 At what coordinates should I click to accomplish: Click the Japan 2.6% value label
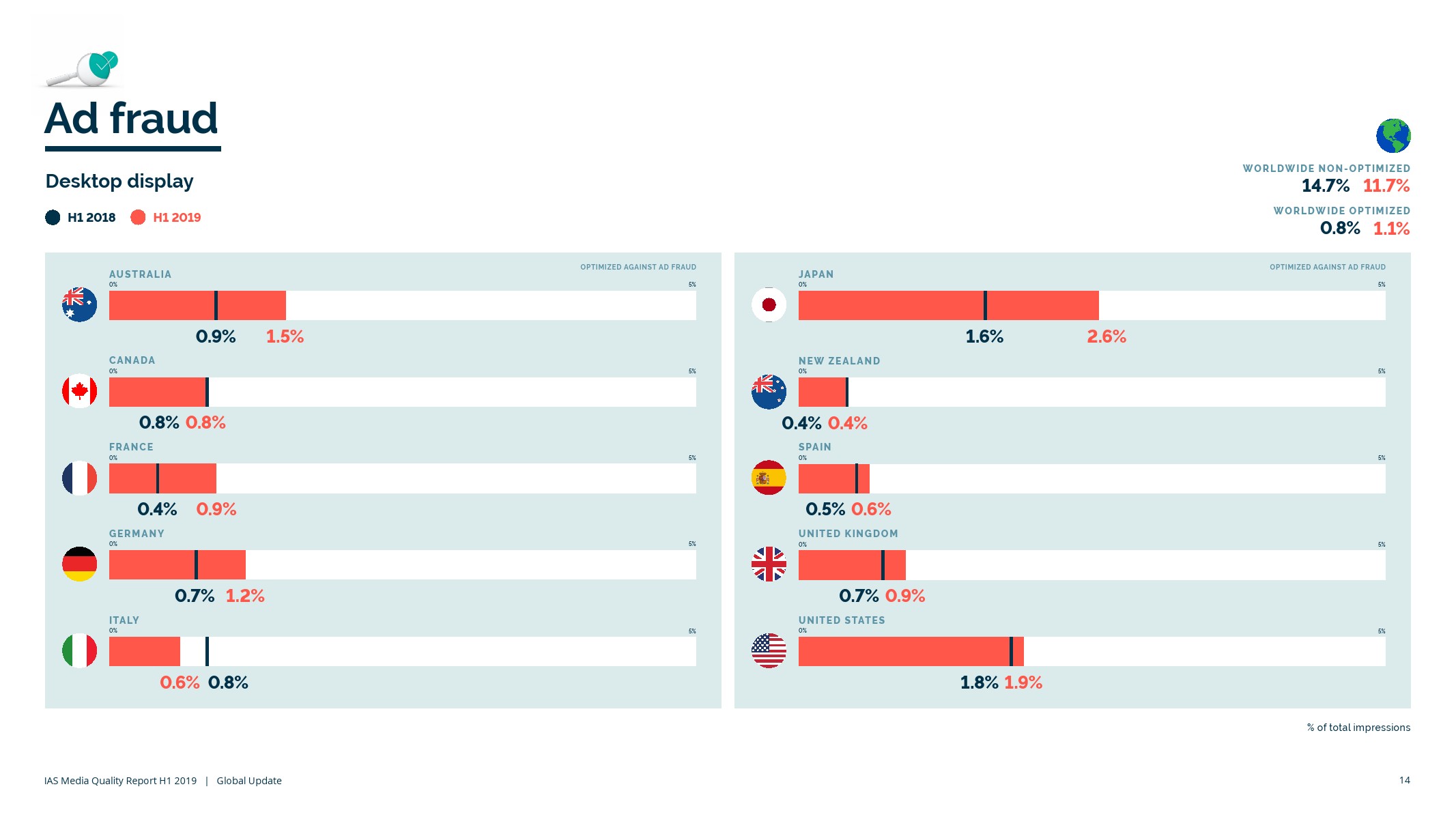click(x=1106, y=336)
